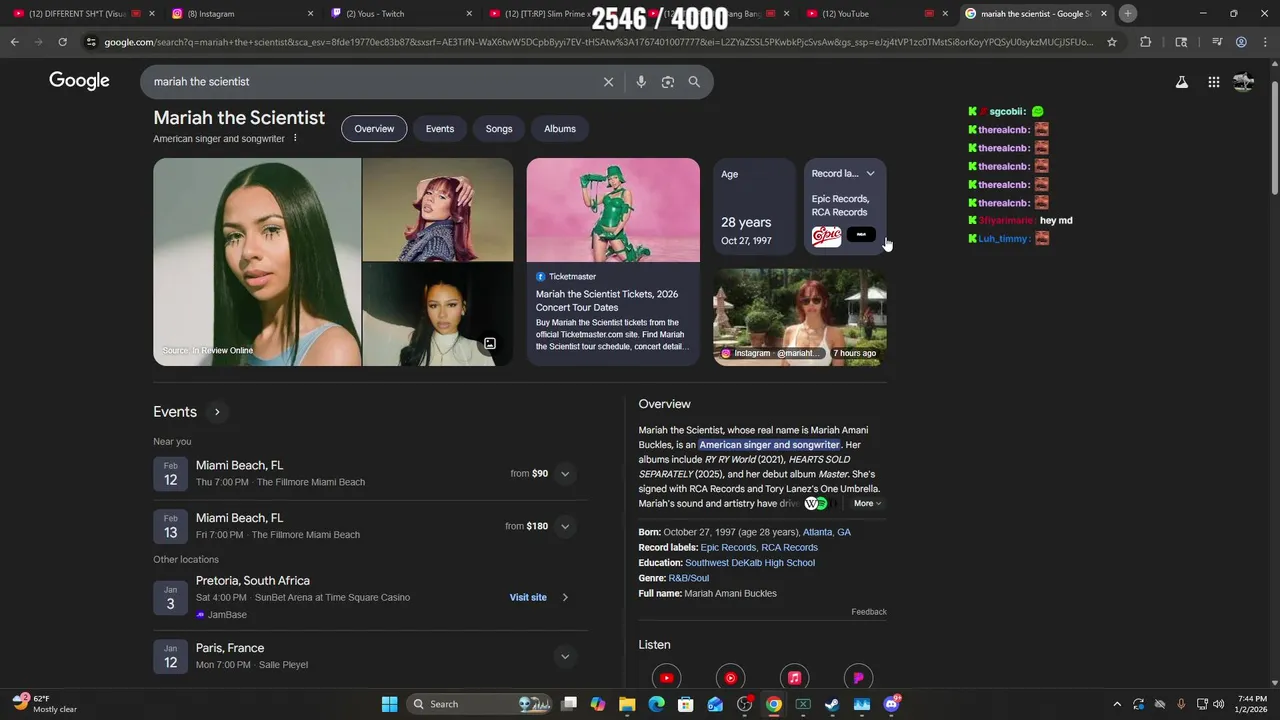
Task: Reload the page
Action: [62, 42]
